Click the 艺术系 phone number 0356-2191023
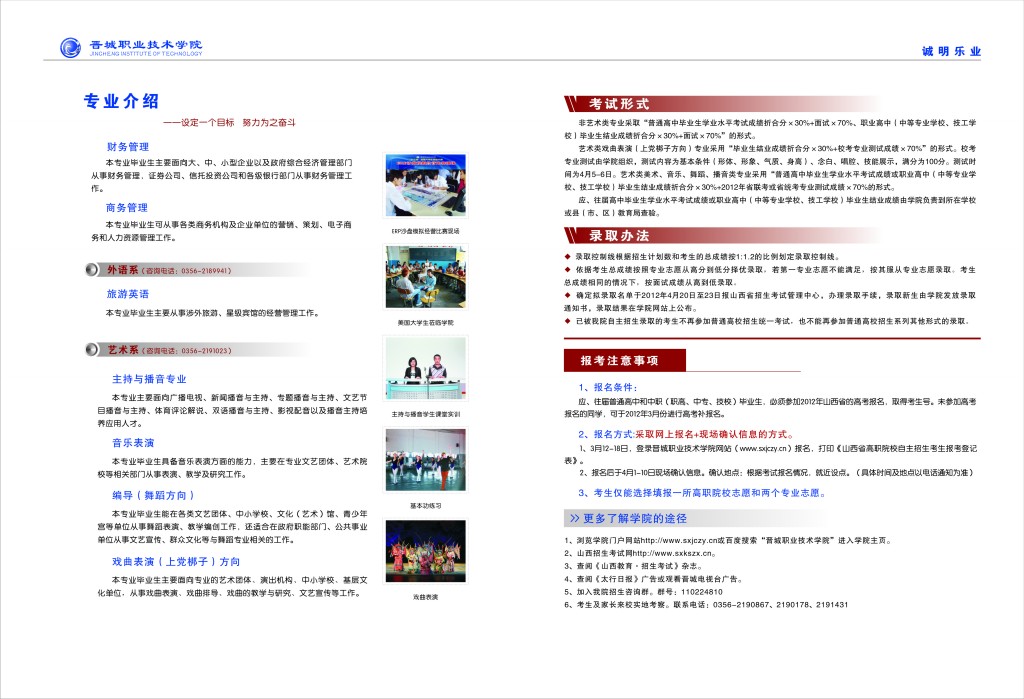This screenshot has width=1024, height=699. pyautogui.click(x=206, y=351)
